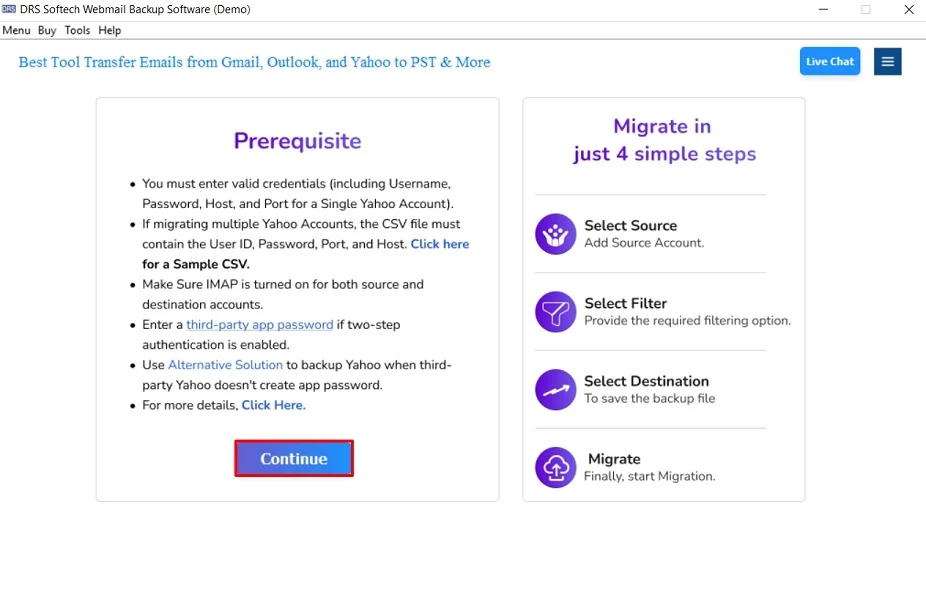Click the Migrate upload icon

[555, 466]
